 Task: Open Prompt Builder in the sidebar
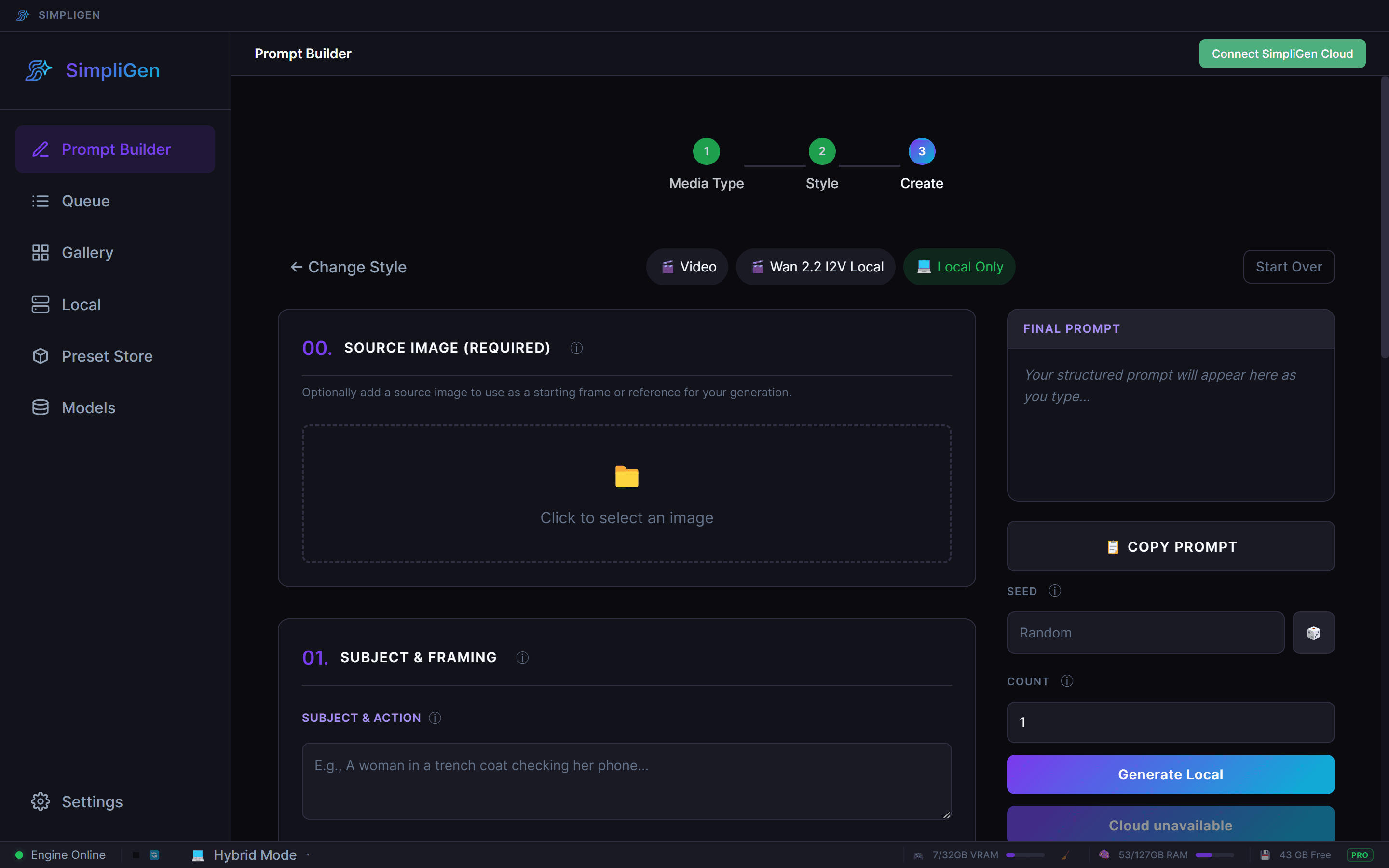point(115,149)
